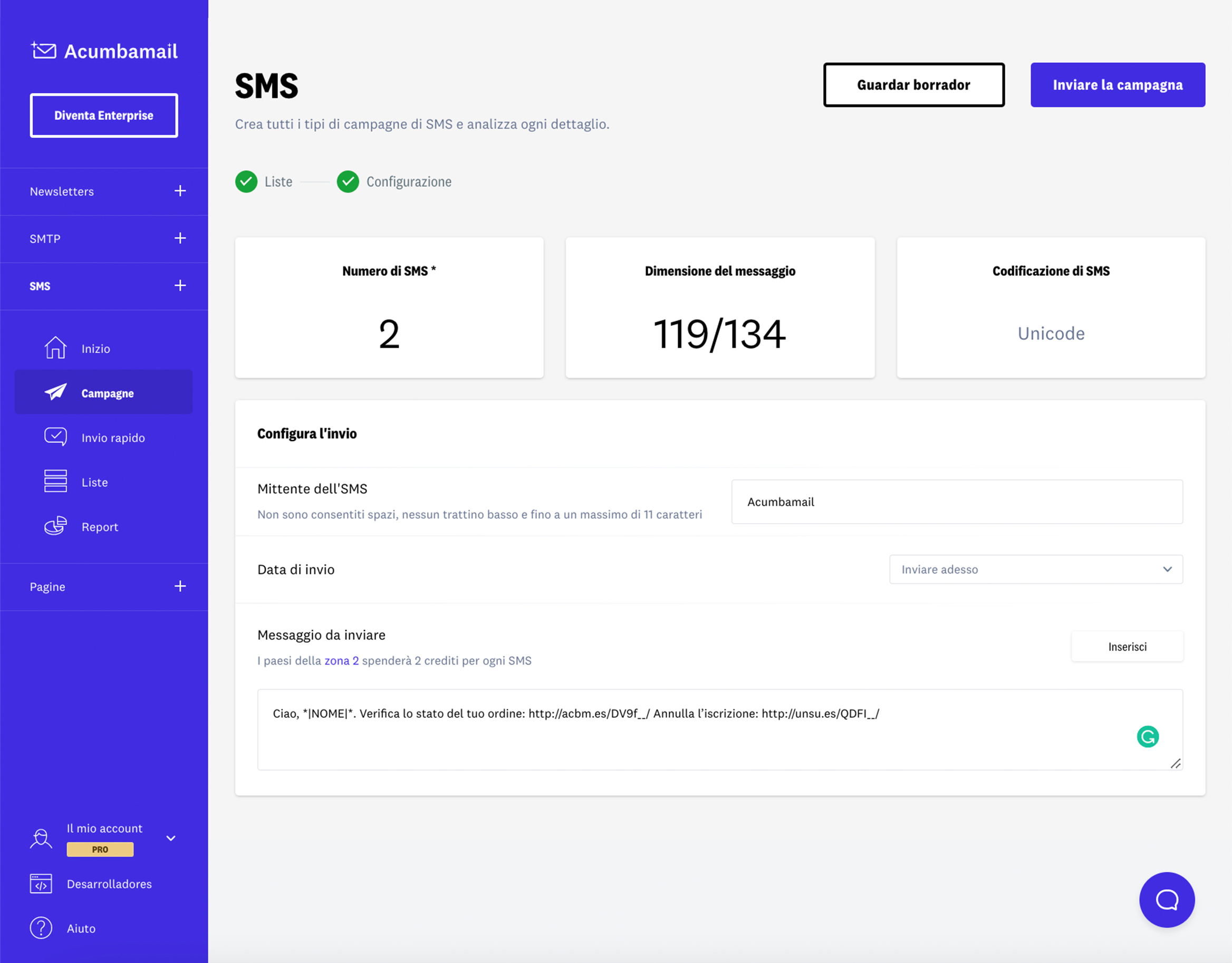This screenshot has height=963, width=1232.
Task: Click the Mittente dell'SMS input field
Action: [x=957, y=502]
